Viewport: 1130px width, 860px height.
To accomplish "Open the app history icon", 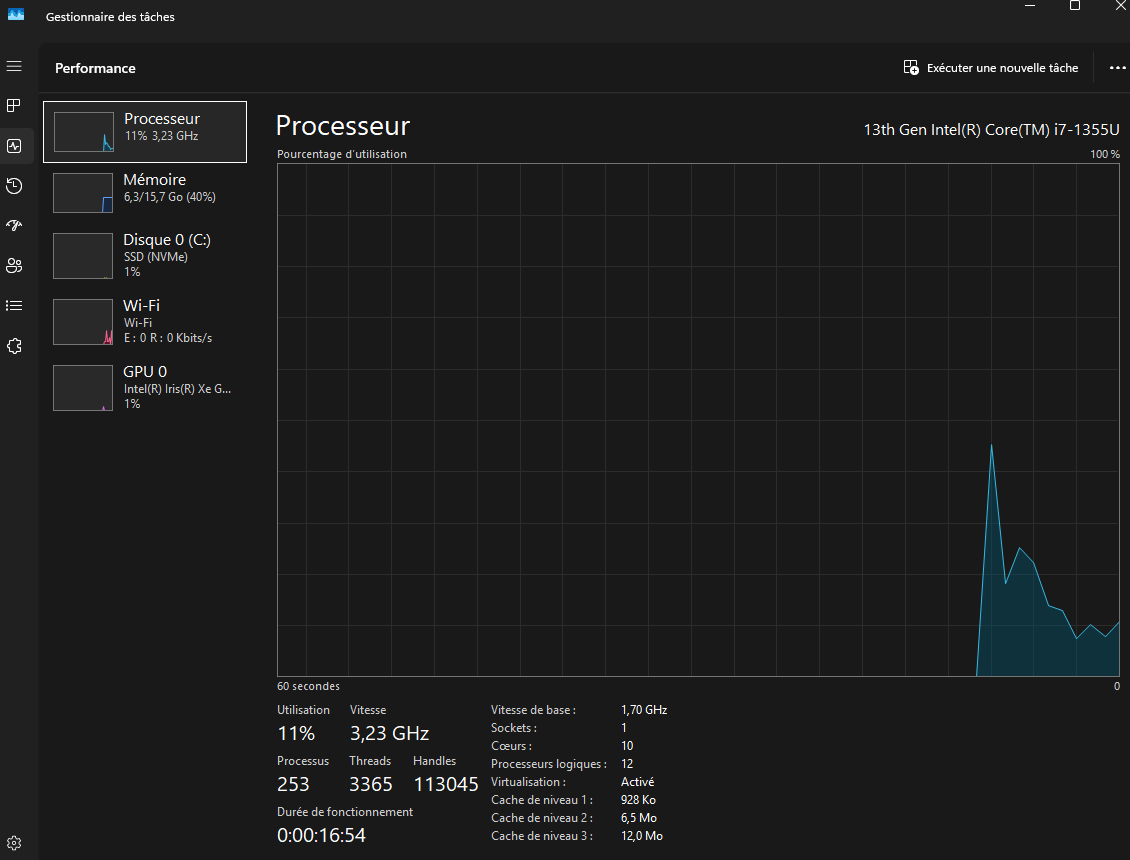I will pos(14,186).
